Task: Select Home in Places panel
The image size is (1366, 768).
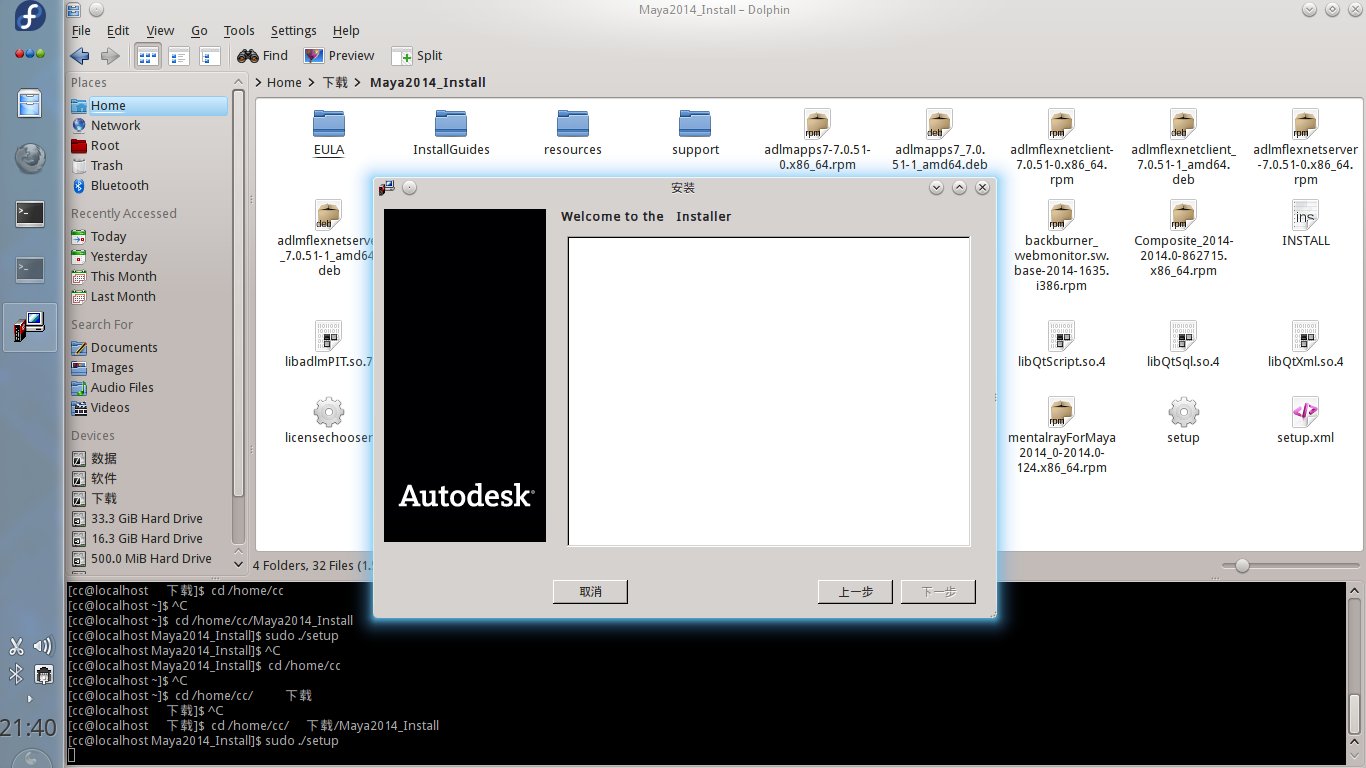Action: click(x=148, y=106)
